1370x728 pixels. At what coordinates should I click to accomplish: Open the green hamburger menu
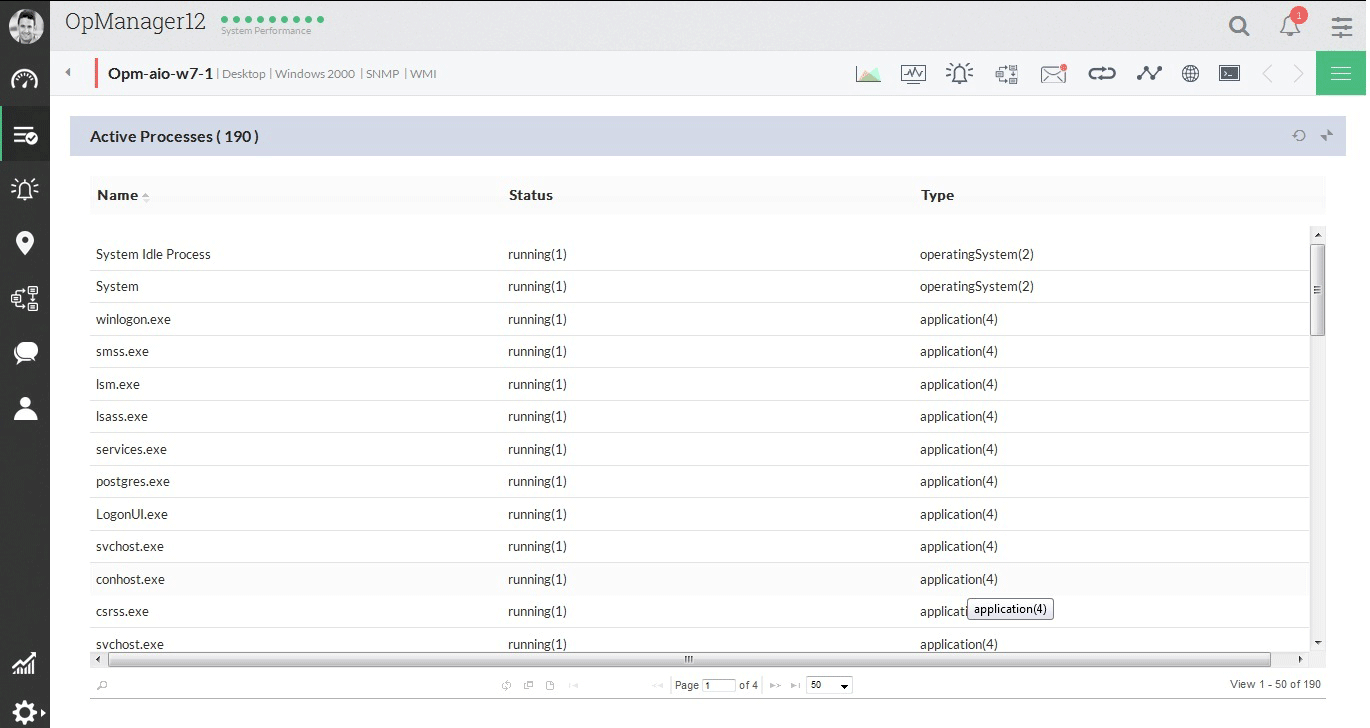pos(1341,73)
